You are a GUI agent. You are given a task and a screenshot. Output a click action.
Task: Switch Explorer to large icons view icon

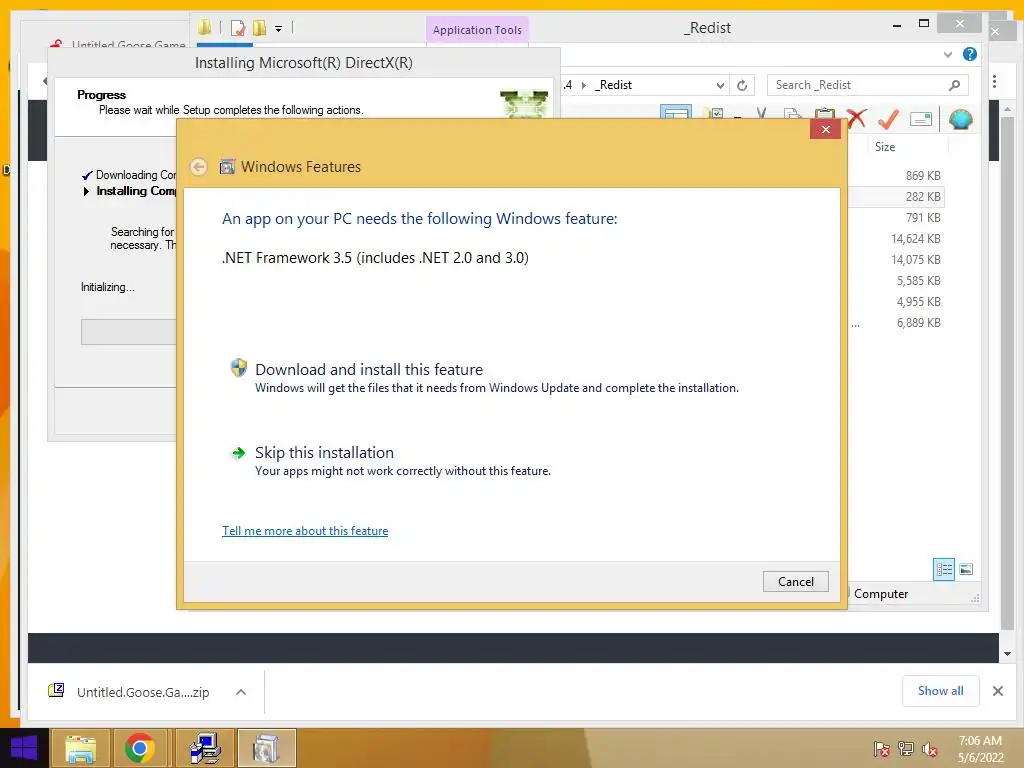[x=966, y=569]
